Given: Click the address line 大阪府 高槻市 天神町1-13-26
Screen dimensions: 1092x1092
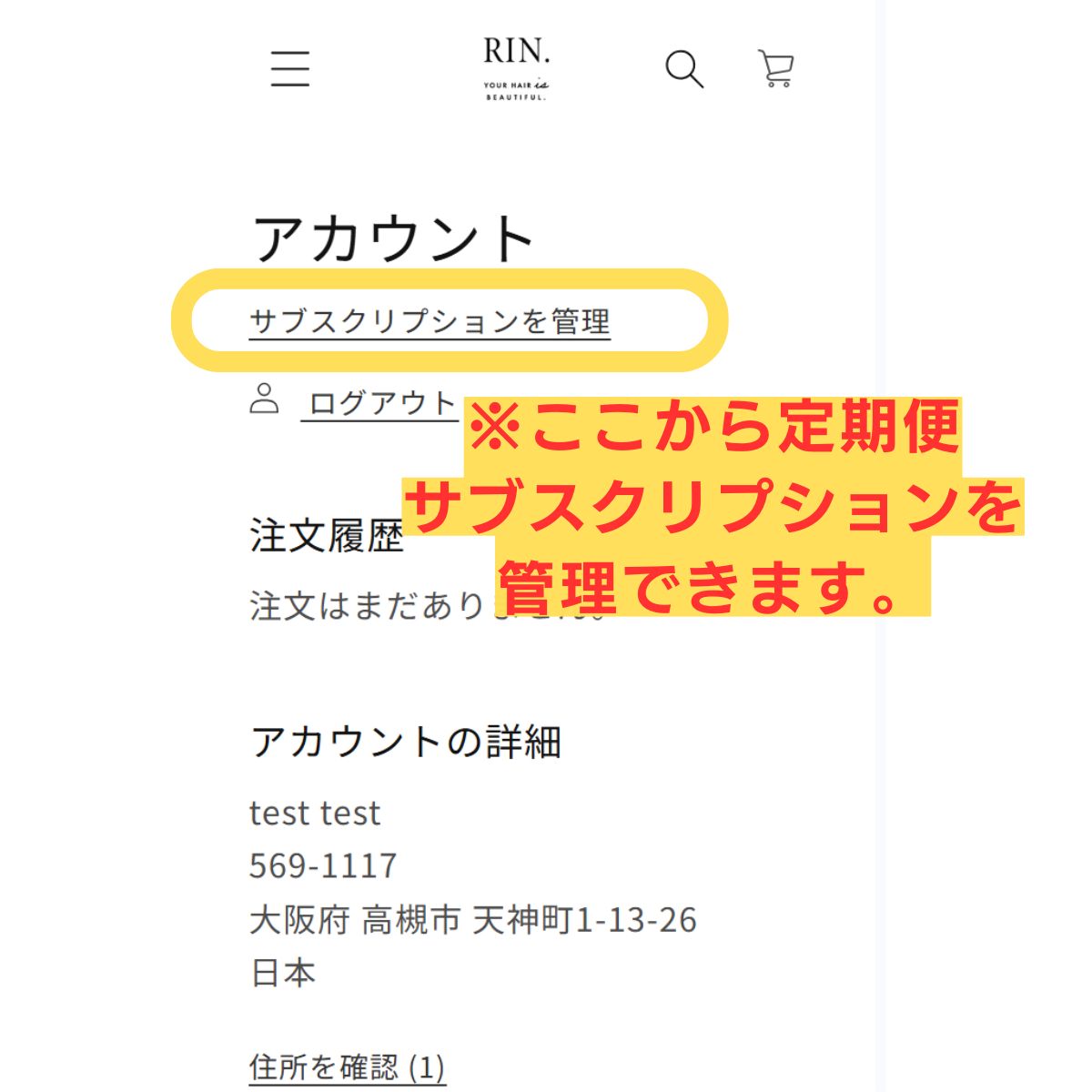Looking at the screenshot, I should point(473,920).
